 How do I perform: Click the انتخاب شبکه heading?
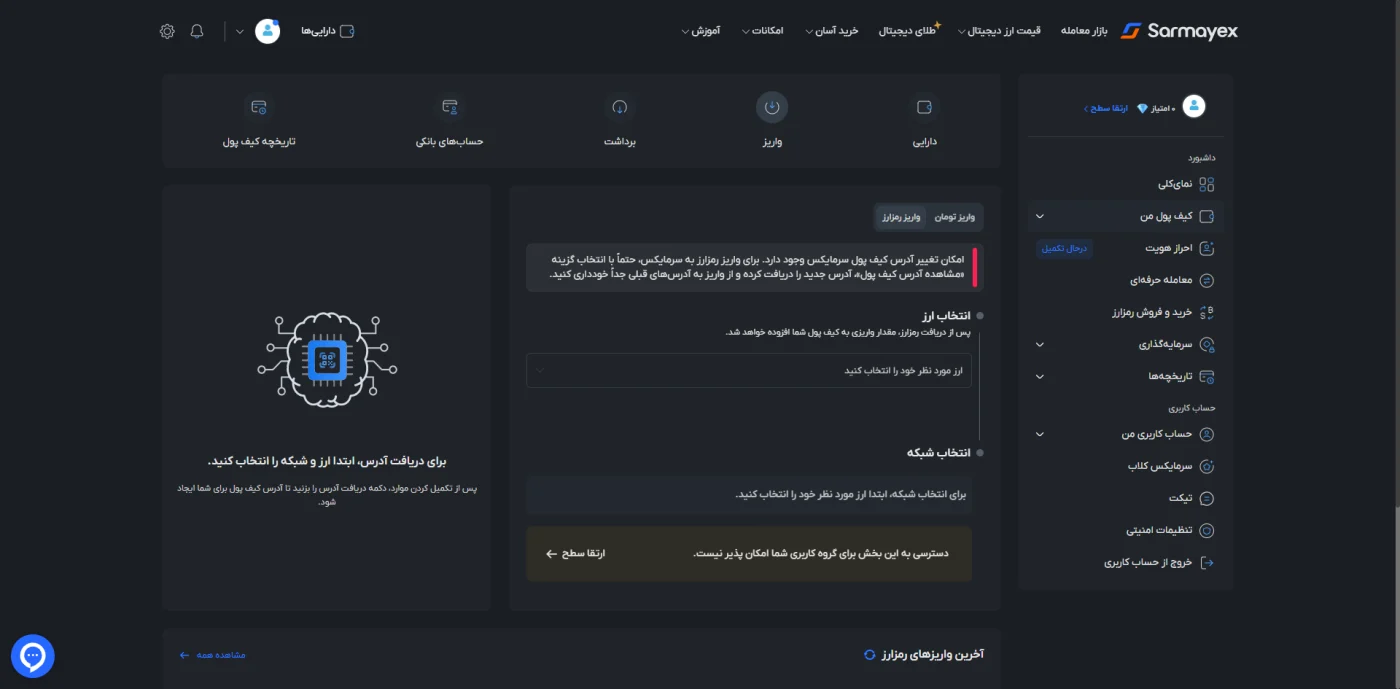[x=939, y=453]
